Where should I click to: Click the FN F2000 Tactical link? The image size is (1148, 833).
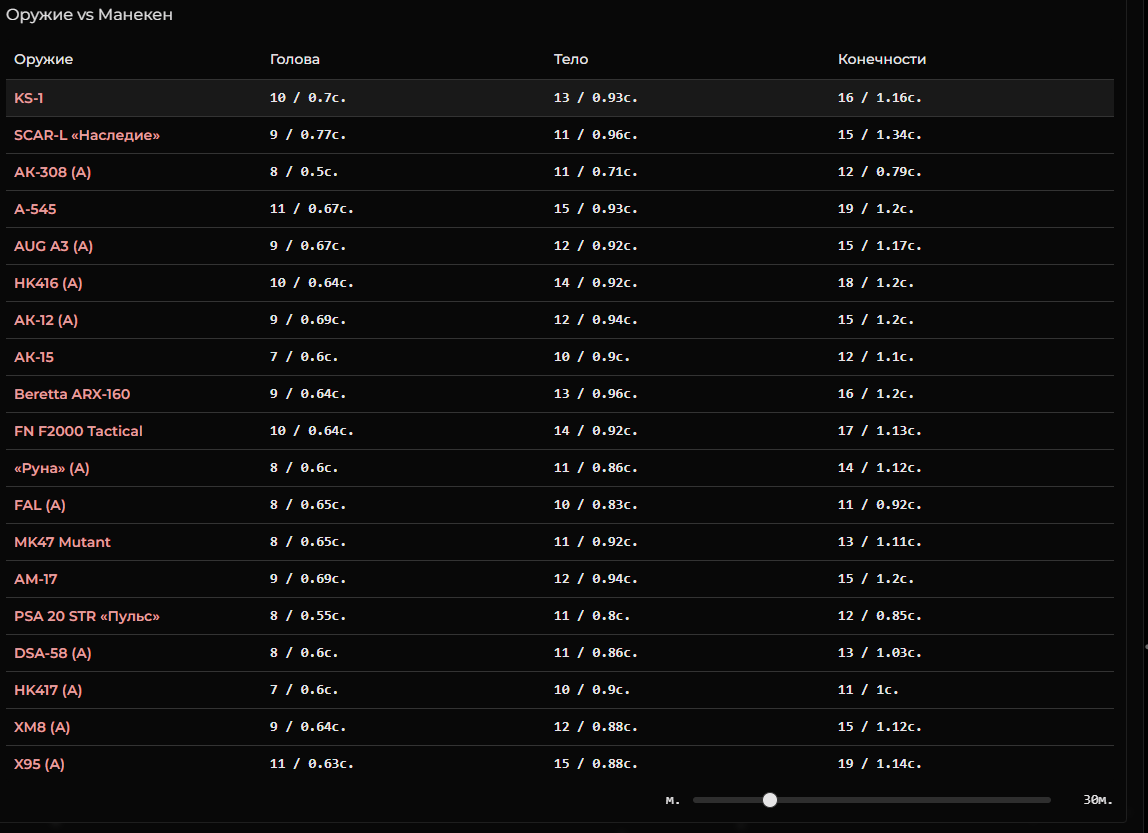[78, 431]
